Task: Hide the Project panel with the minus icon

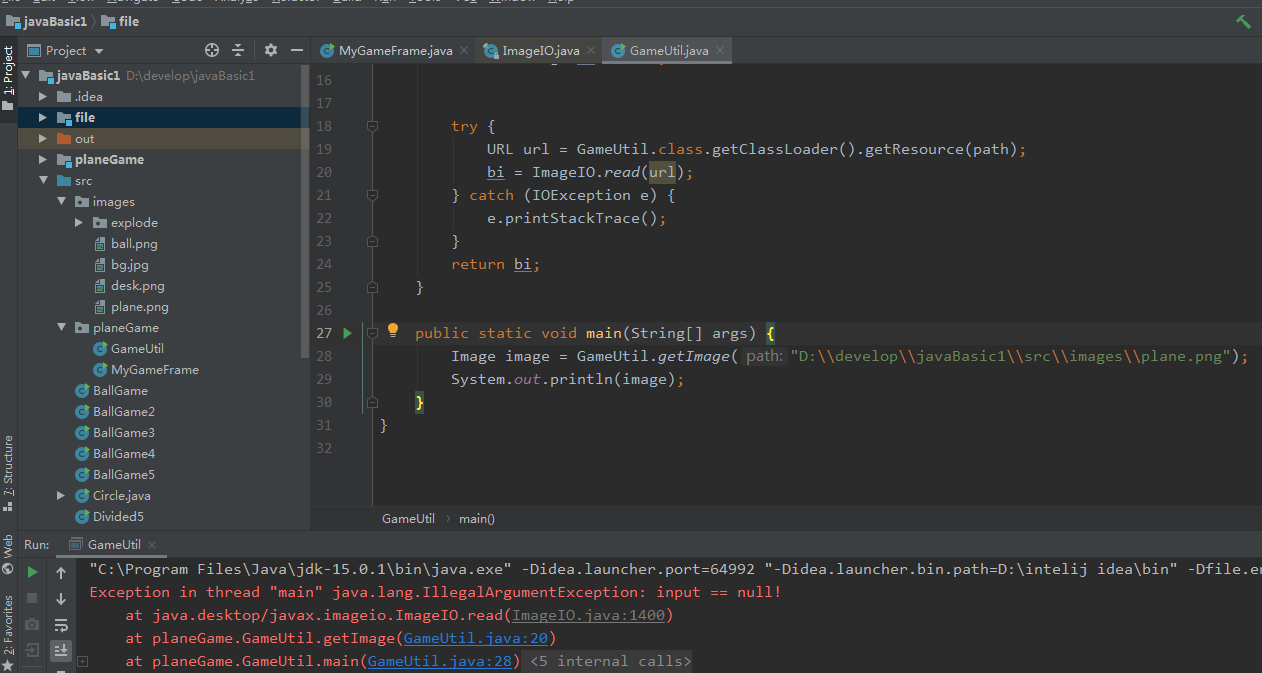Action: pyautogui.click(x=296, y=50)
